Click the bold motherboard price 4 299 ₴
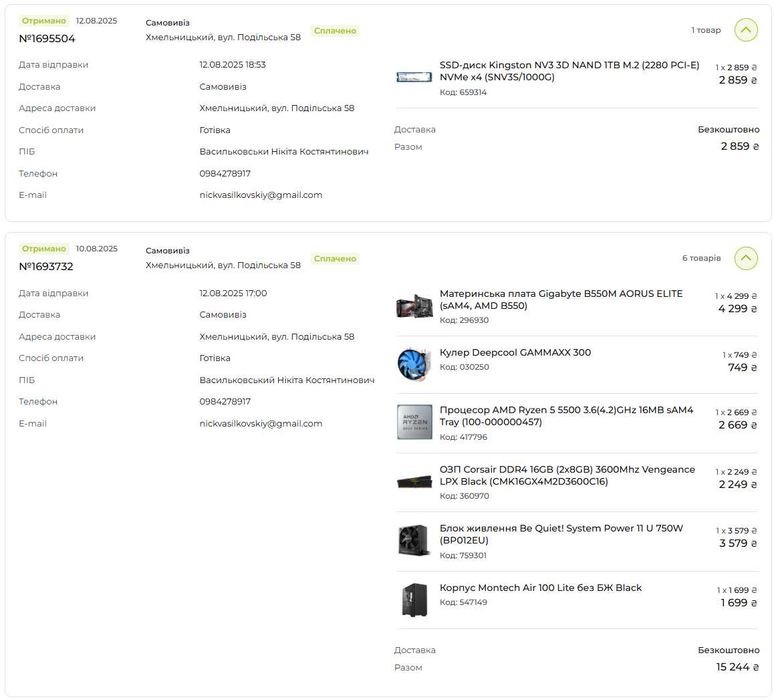 click(x=737, y=309)
